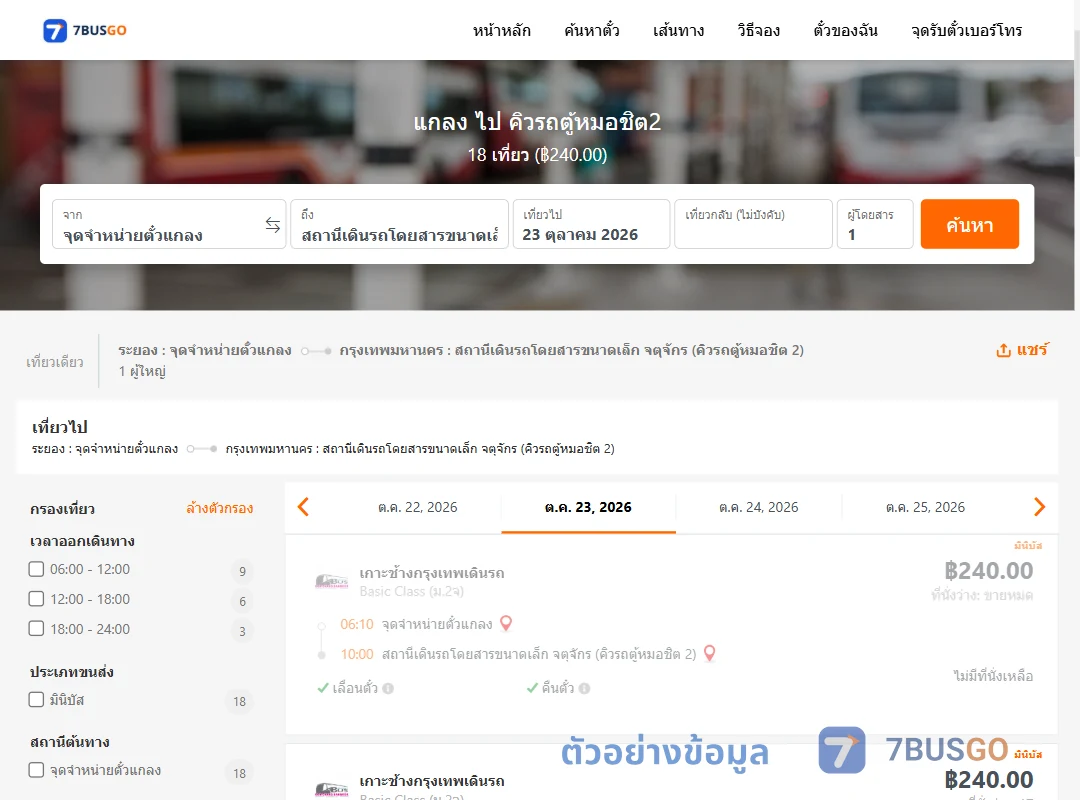The height and width of the screenshot is (800, 1080).
Task: Open the ผู้โดยสาร passenger count field
Action: (x=875, y=224)
